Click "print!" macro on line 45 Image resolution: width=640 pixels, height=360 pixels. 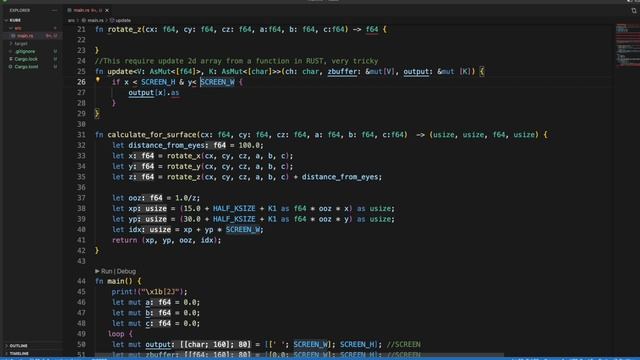tap(124, 292)
